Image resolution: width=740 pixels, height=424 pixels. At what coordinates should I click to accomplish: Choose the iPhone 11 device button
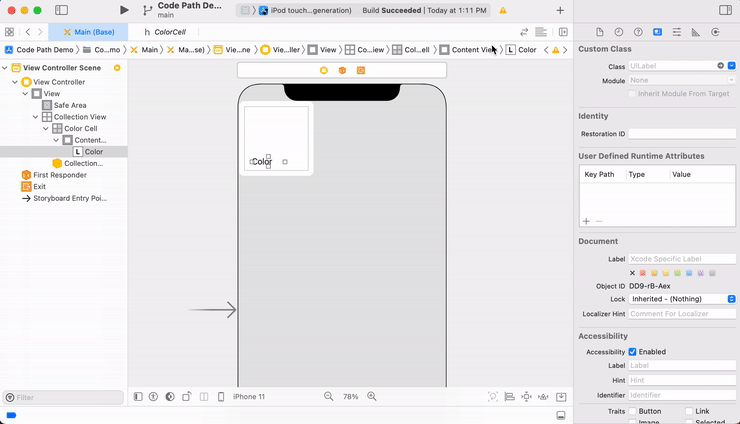[x=249, y=397]
